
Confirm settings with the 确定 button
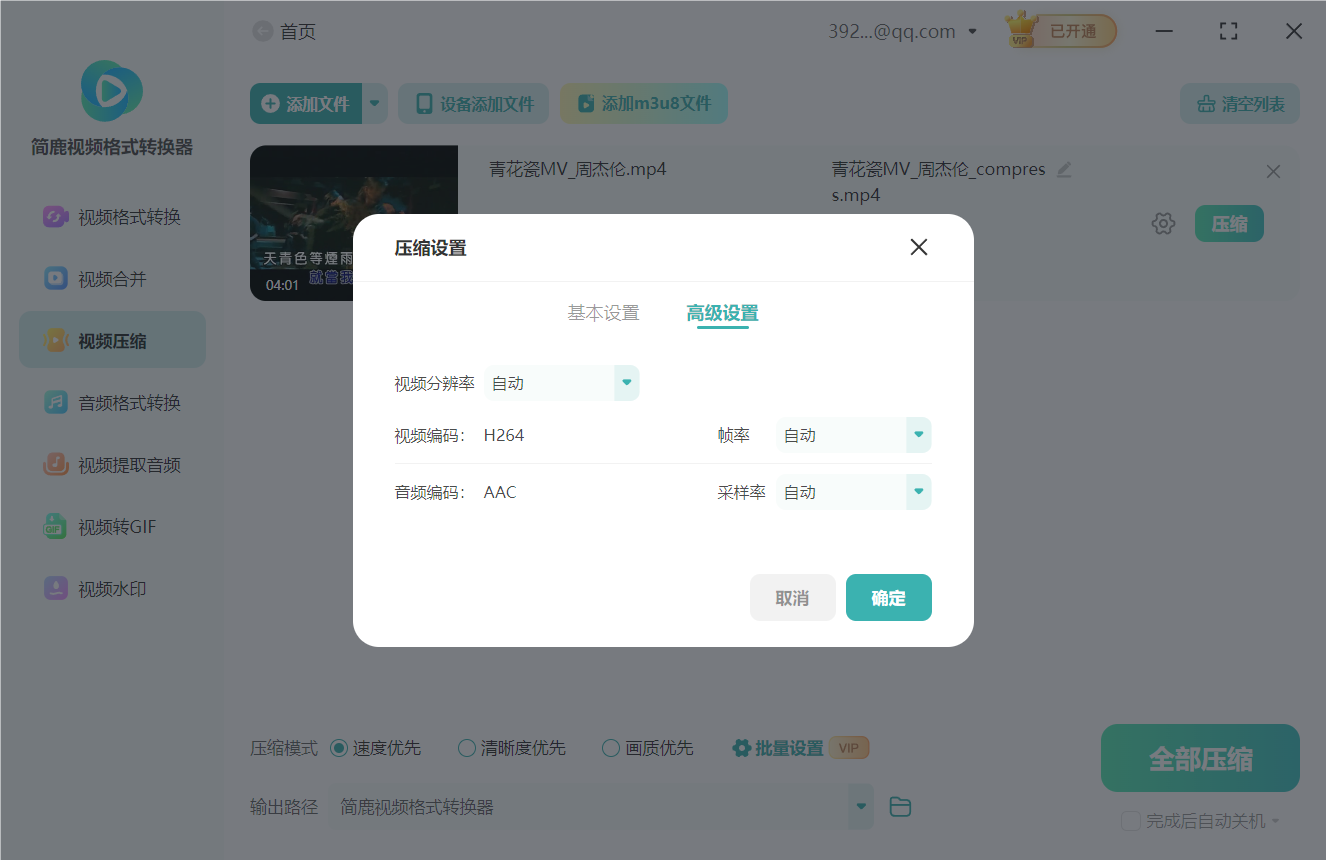[888, 597]
